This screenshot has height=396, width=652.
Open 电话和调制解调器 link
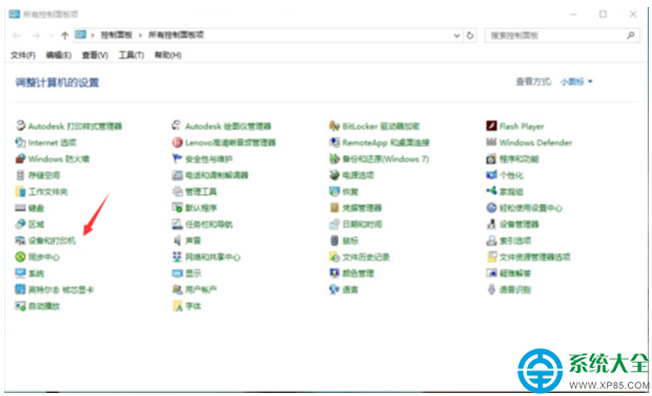(x=217, y=175)
